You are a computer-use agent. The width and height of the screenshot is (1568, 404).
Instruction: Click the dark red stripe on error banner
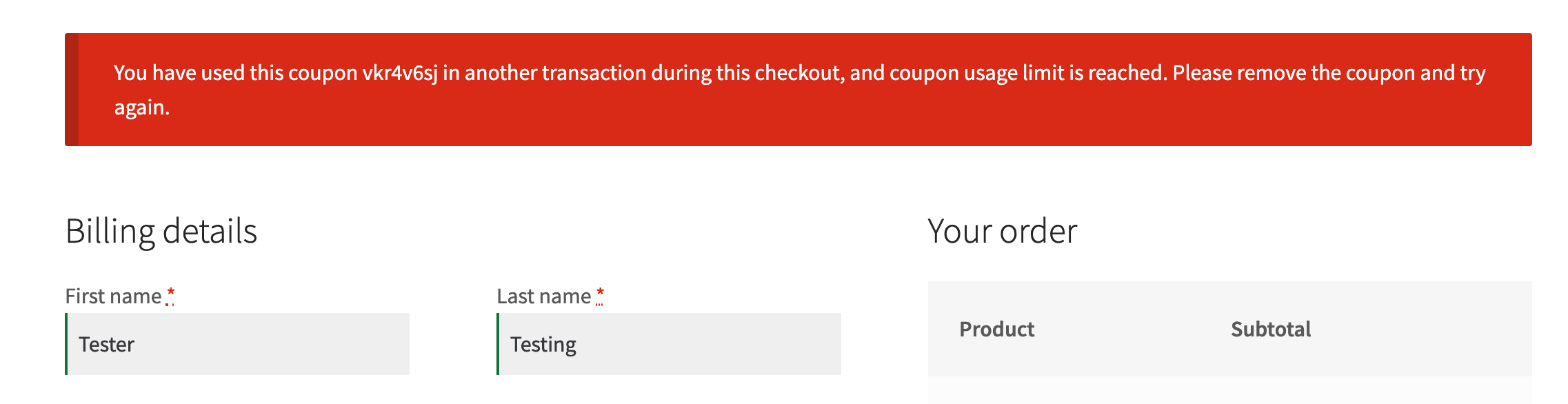(72, 90)
